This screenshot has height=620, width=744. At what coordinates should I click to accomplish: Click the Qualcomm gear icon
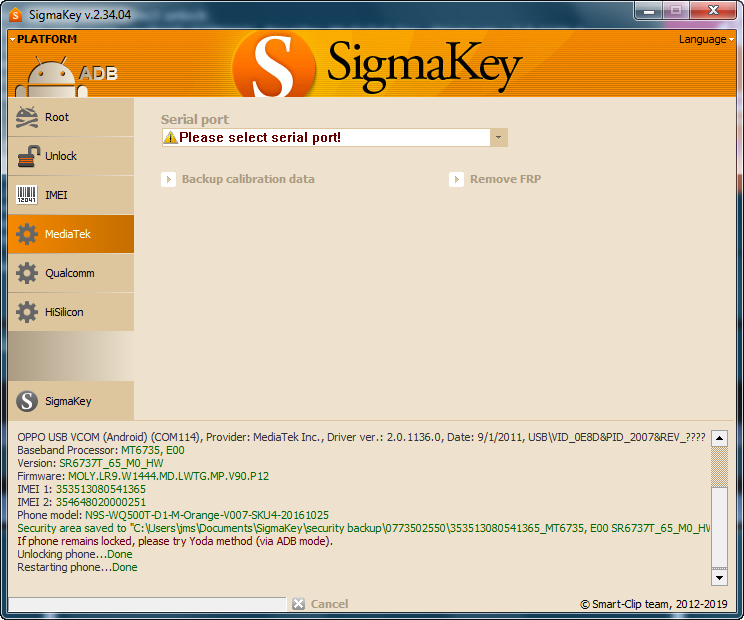pyautogui.click(x=27, y=273)
